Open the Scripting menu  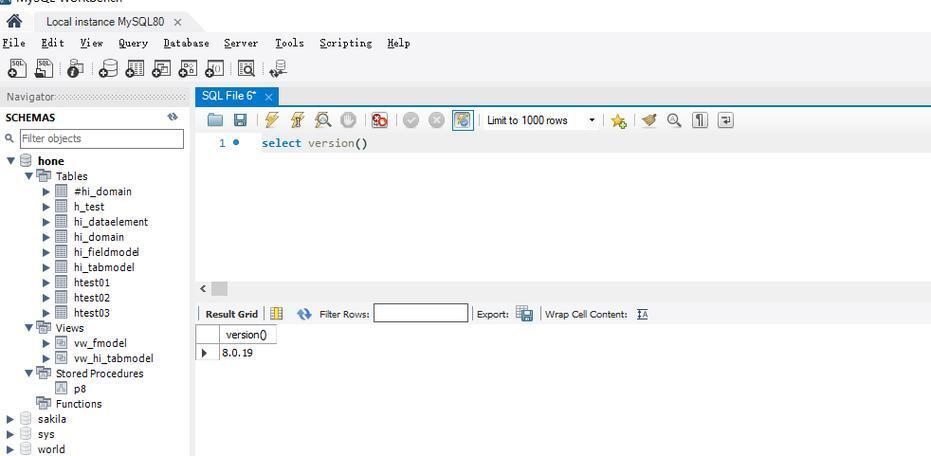pyautogui.click(x=346, y=43)
